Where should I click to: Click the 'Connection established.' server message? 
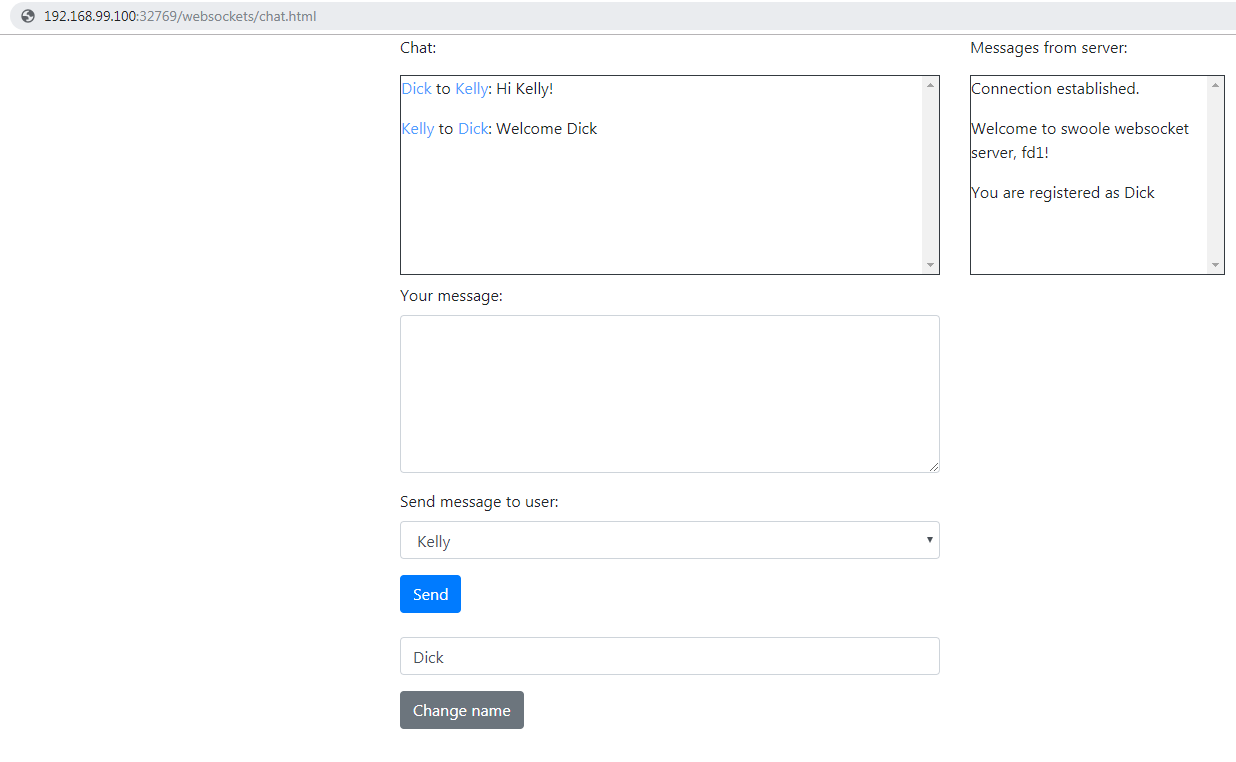pyautogui.click(x=1055, y=88)
